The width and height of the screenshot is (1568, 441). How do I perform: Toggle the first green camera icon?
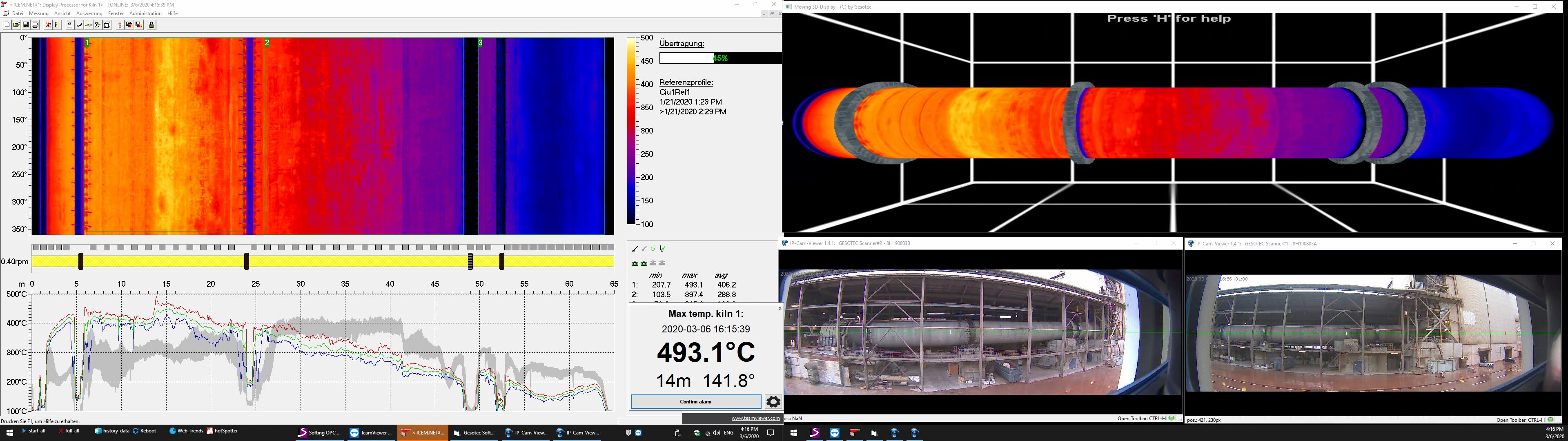pyautogui.click(x=635, y=263)
